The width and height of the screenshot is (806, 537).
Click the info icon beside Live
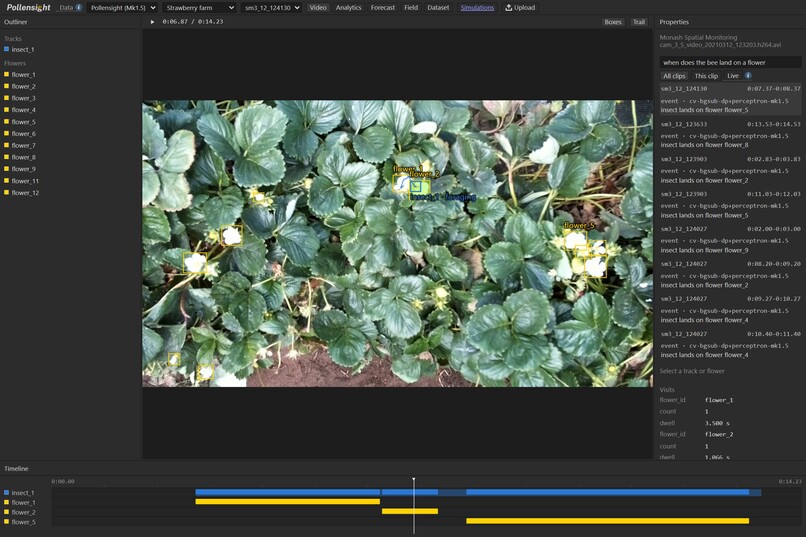tap(748, 76)
